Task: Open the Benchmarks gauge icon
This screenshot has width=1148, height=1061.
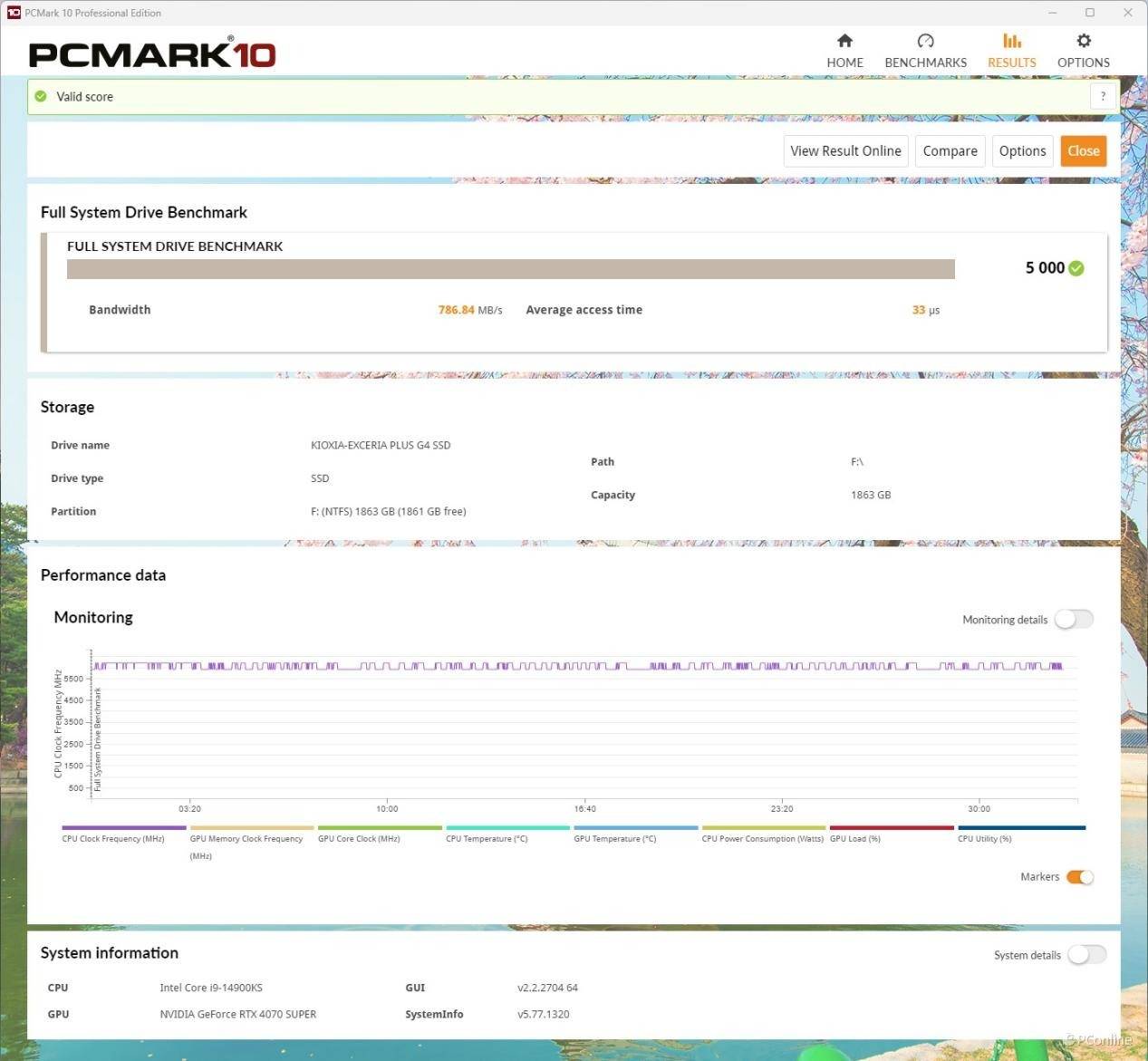Action: [925, 41]
